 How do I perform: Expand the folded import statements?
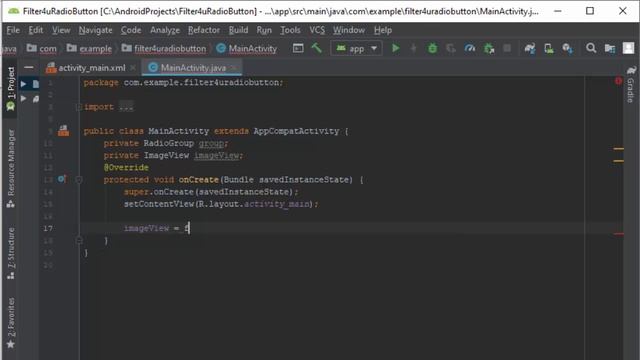(126, 107)
